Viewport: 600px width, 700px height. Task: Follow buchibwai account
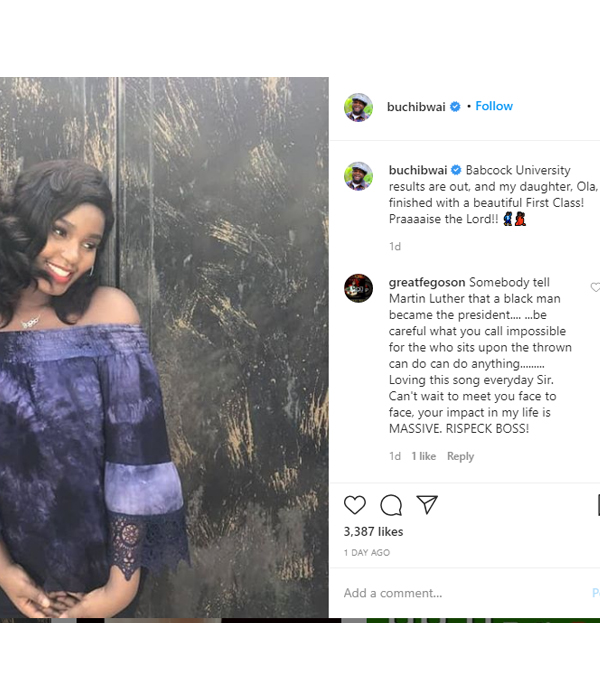(x=494, y=106)
